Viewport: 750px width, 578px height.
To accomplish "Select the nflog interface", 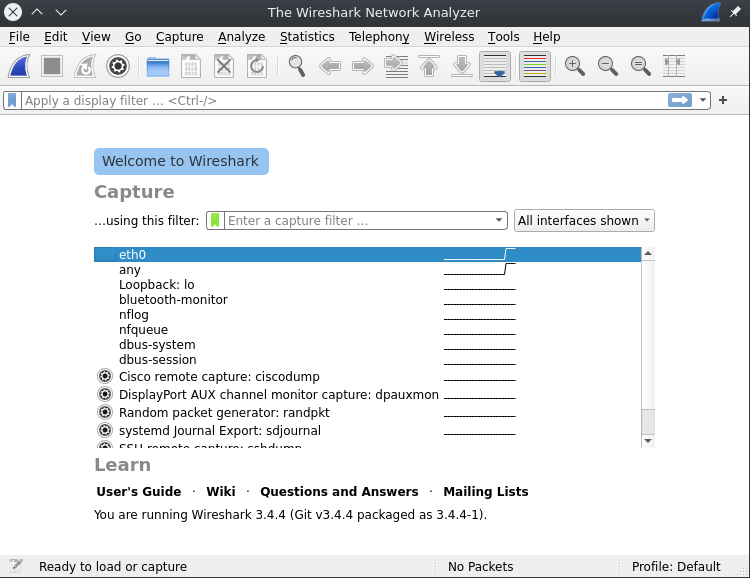I will coord(367,314).
